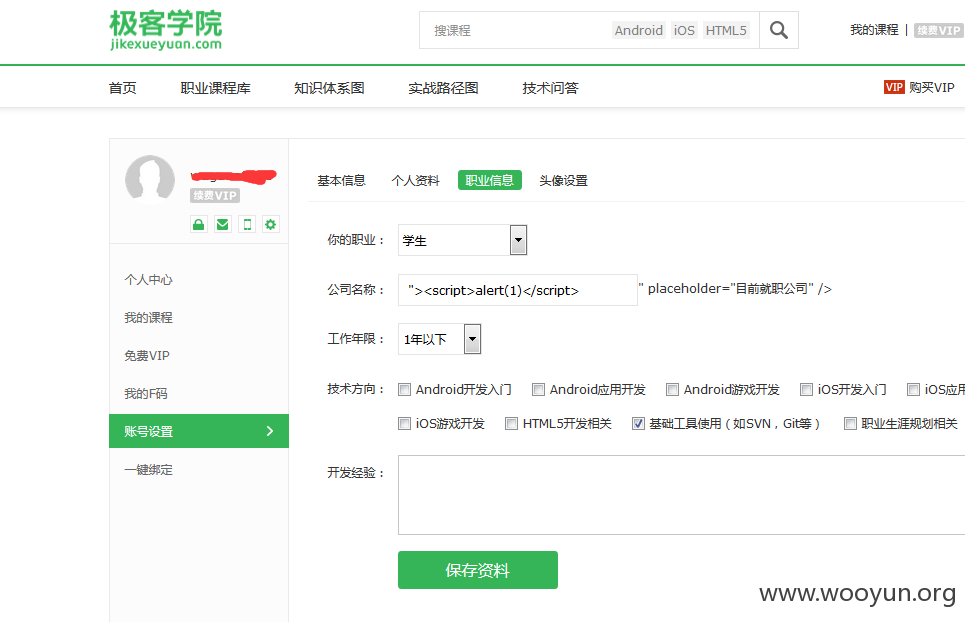Click the green gear settings icon
The image size is (965, 622).
coord(271,224)
